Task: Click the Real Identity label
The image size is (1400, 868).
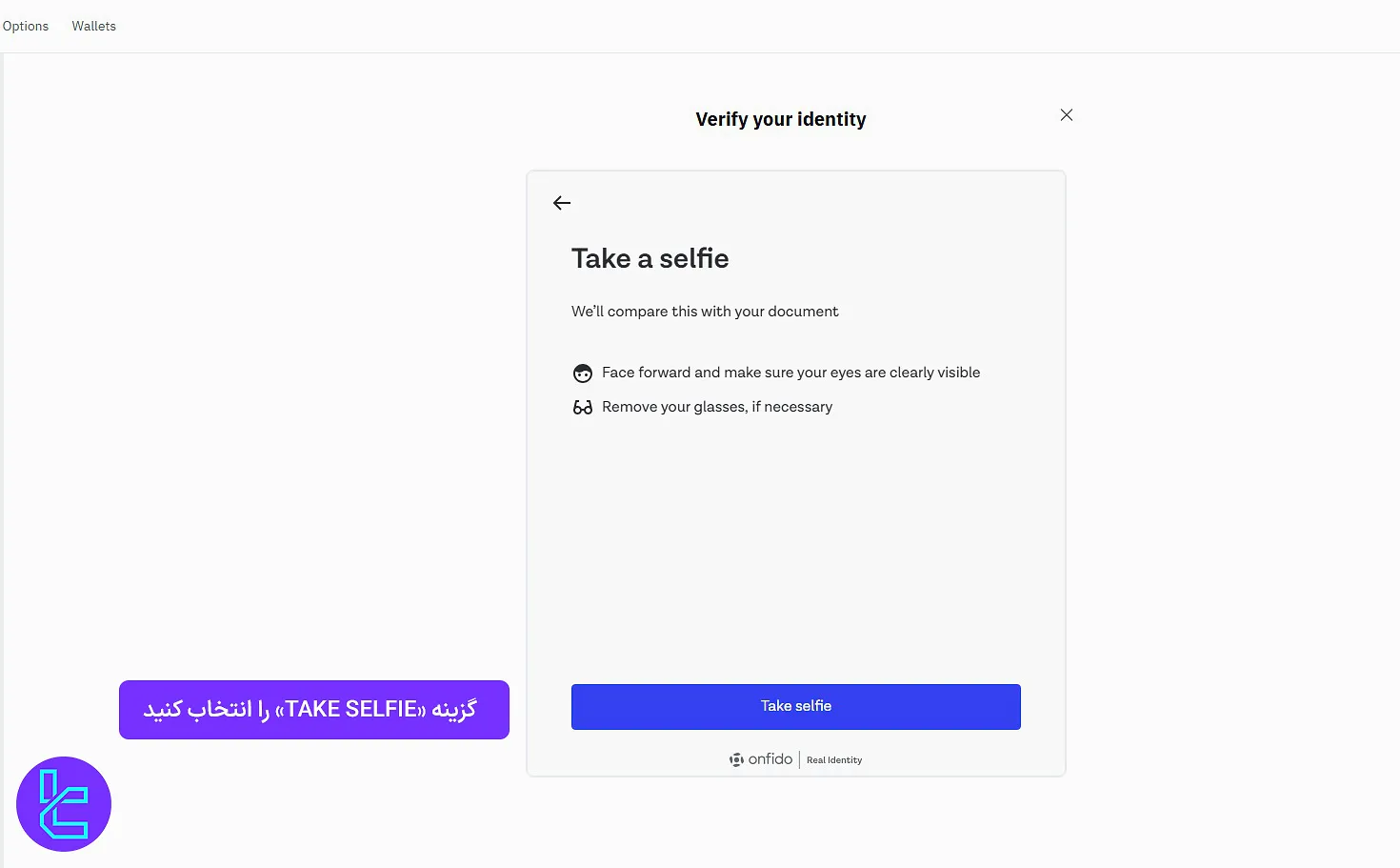Action: 834,760
